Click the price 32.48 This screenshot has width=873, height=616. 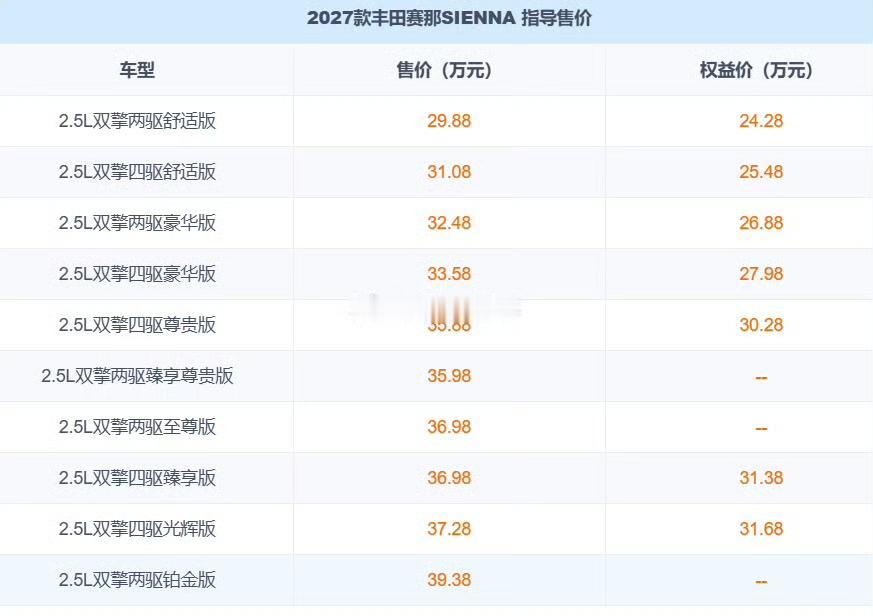[x=449, y=223]
